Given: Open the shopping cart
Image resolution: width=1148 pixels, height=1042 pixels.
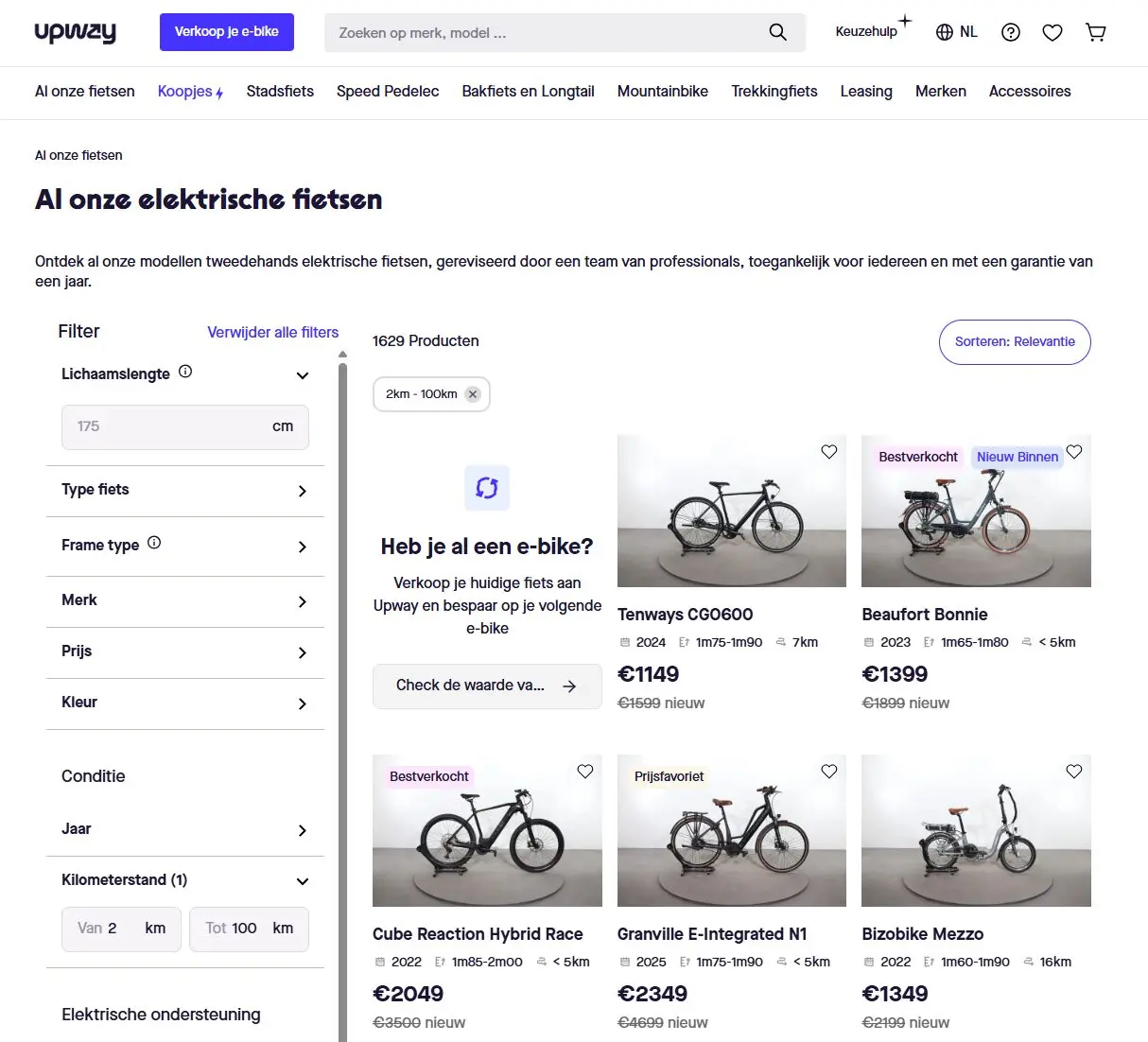Looking at the screenshot, I should pos(1095,32).
